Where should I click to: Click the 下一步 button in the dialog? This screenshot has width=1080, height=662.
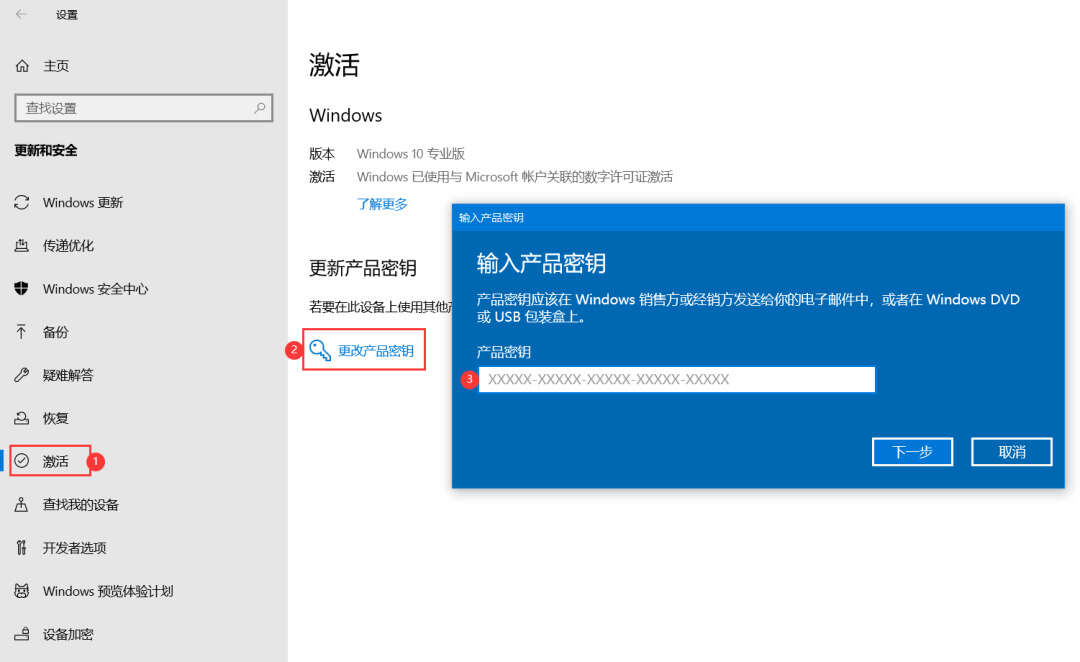point(912,452)
